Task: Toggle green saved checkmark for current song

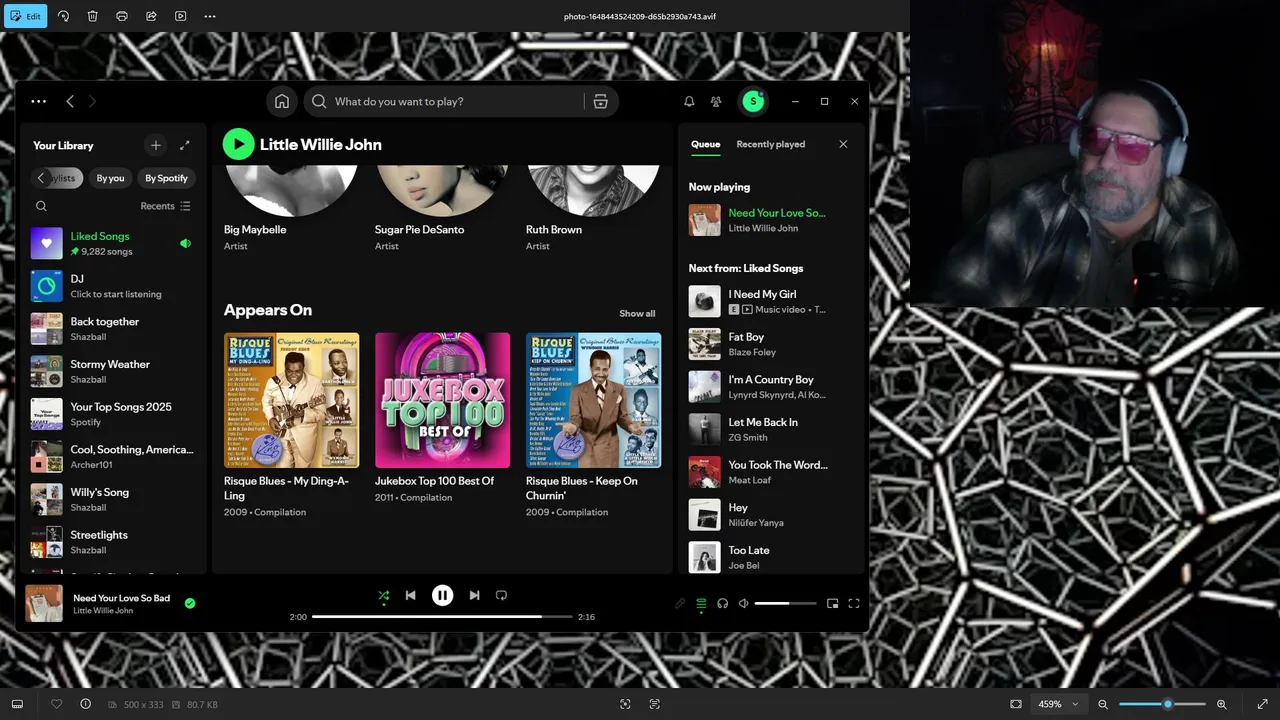Action: click(190, 603)
